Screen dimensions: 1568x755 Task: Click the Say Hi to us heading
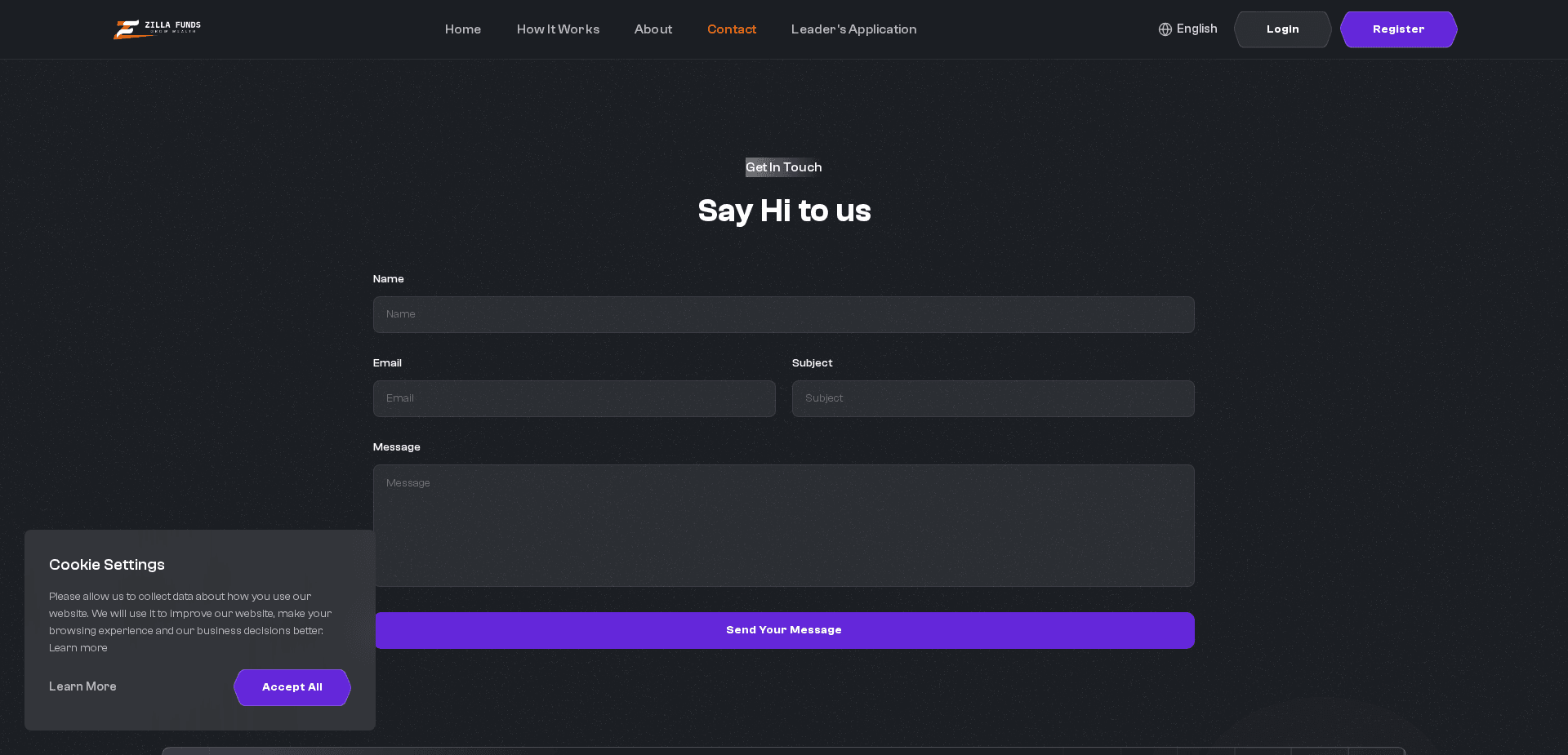(x=783, y=211)
